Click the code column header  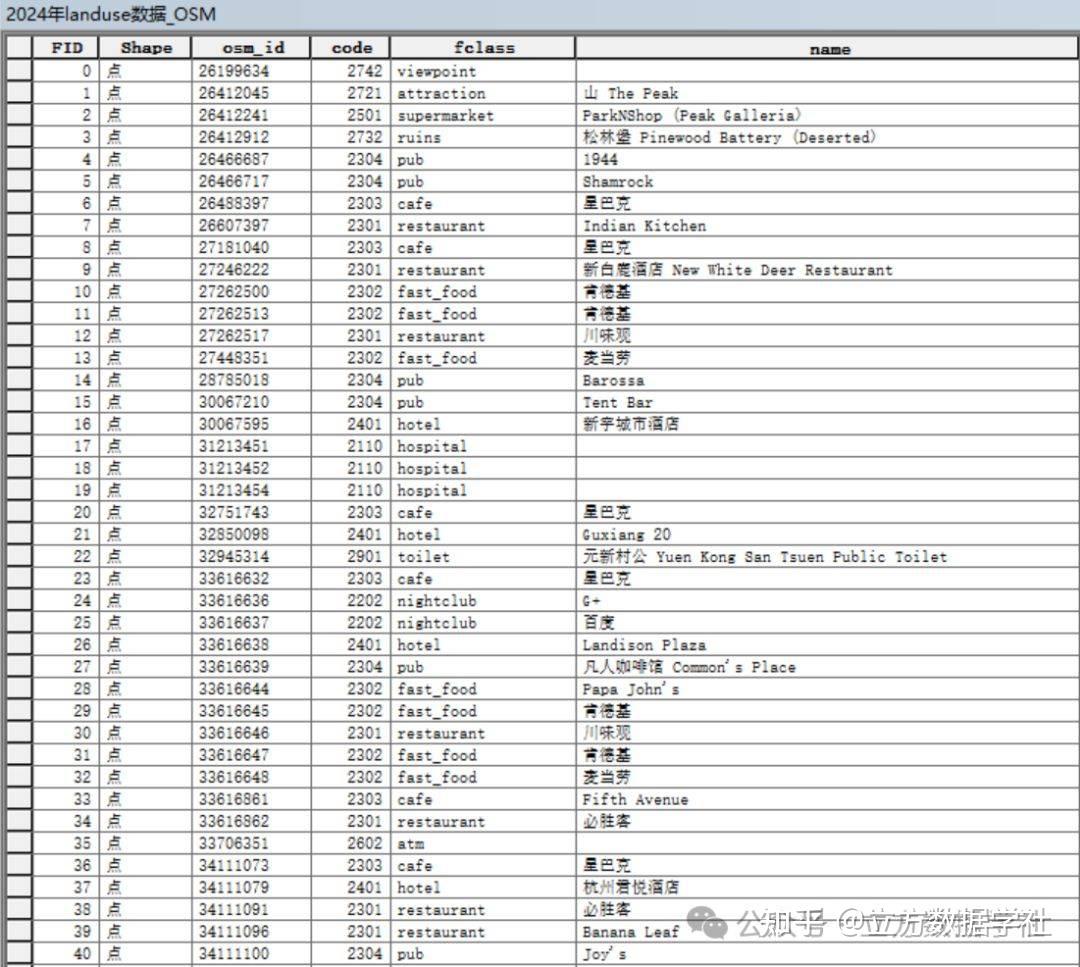(x=352, y=47)
